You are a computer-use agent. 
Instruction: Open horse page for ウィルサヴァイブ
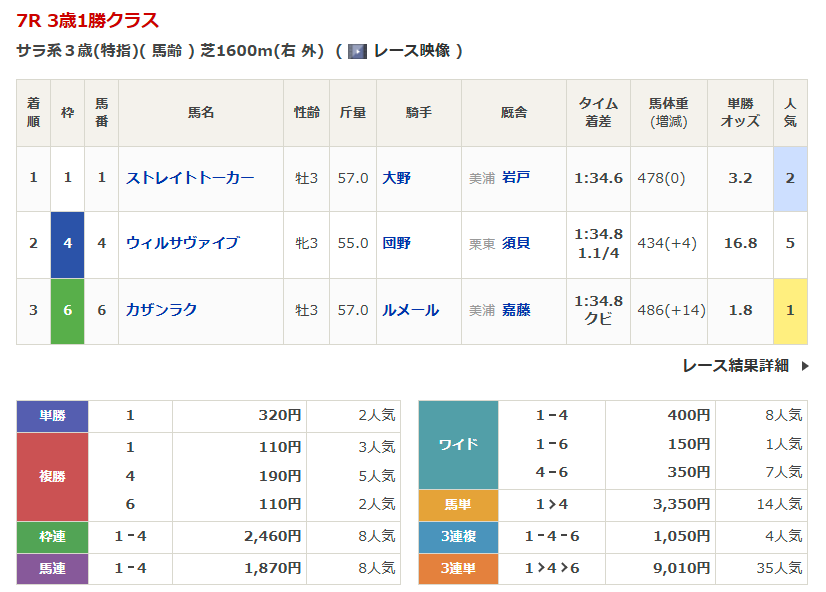click(182, 243)
